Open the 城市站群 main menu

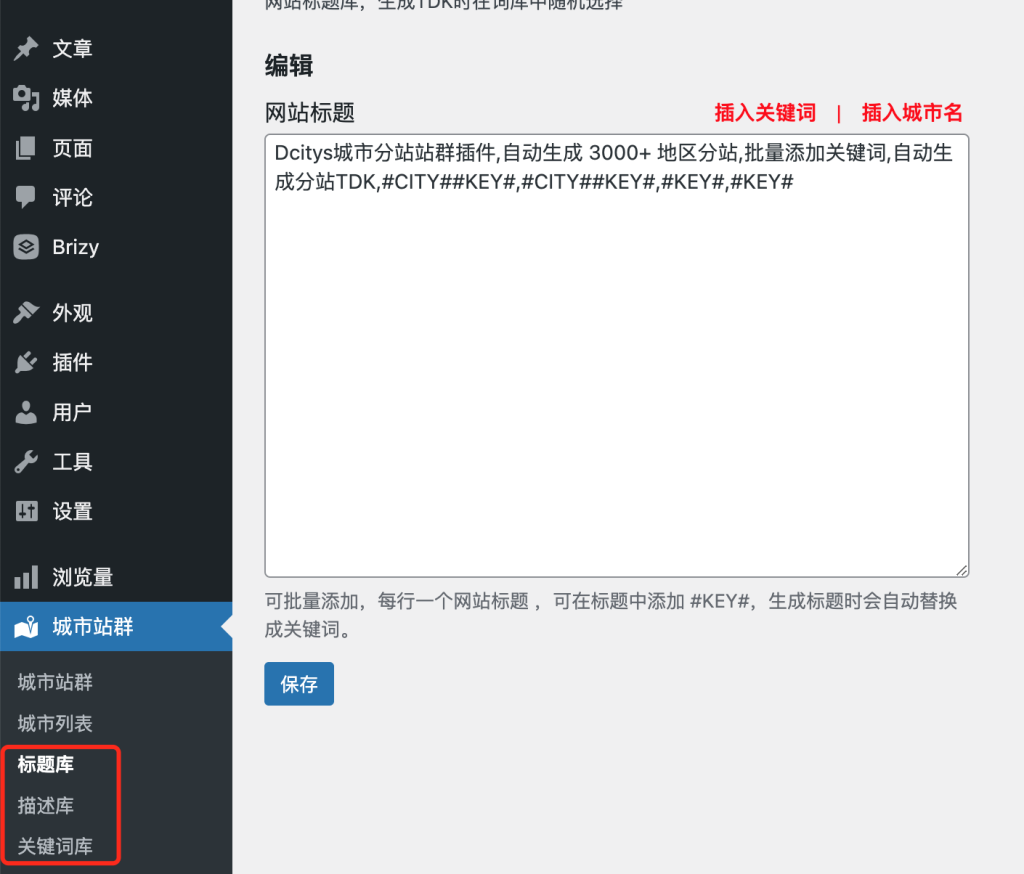92,627
